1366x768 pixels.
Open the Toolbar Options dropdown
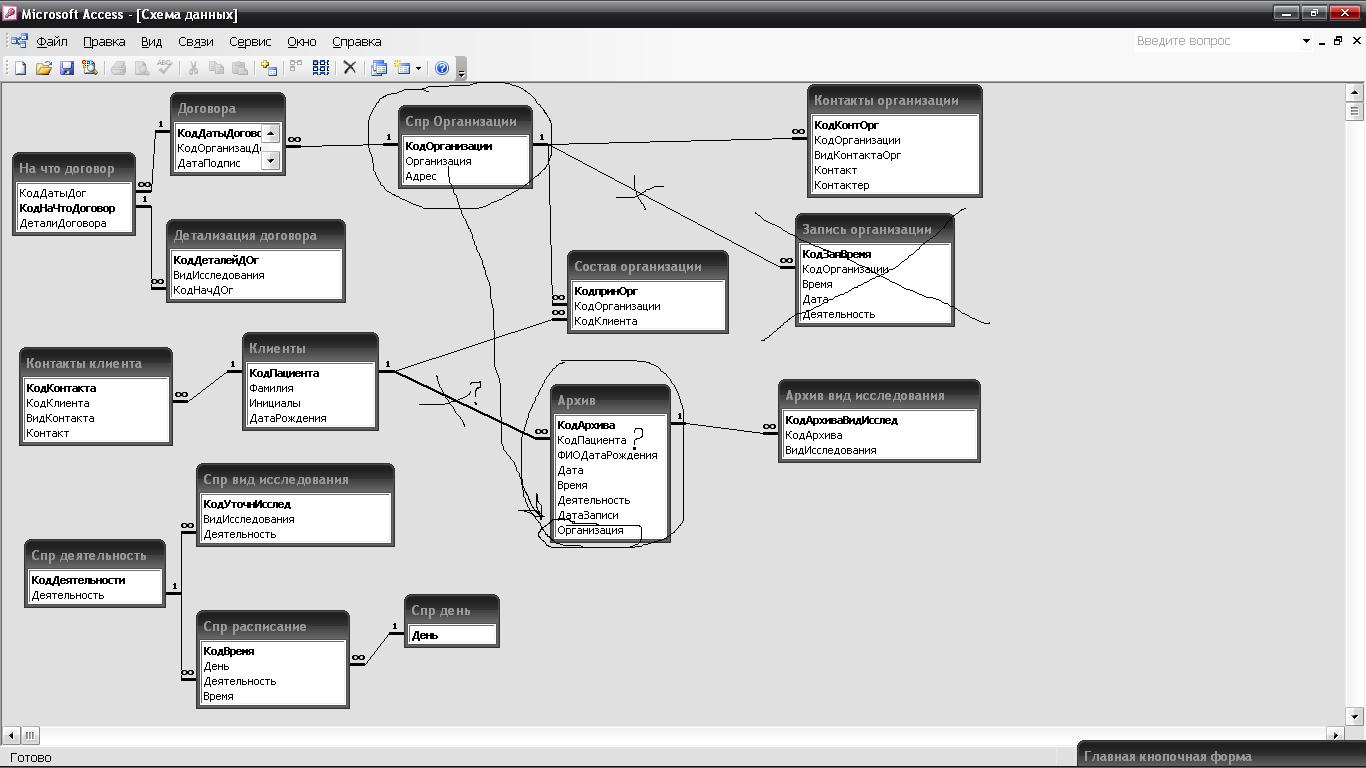coord(461,69)
